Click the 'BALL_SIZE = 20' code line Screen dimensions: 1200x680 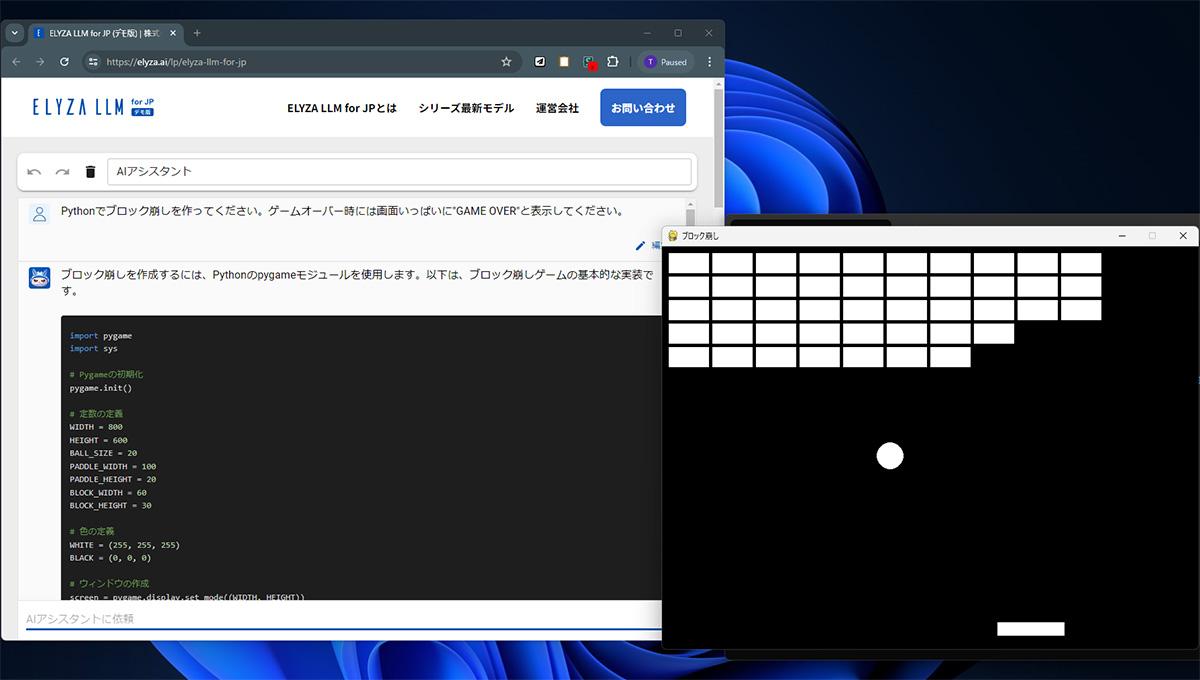[104, 453]
